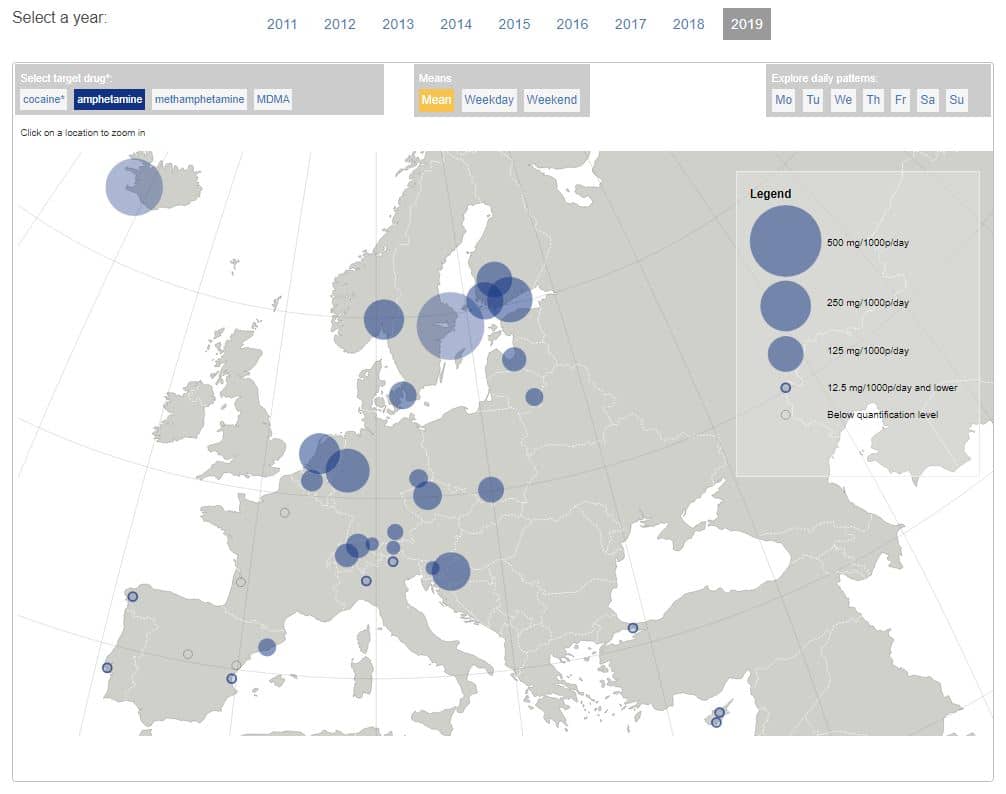
Task: Explore Monday daily pattern
Action: (x=783, y=100)
